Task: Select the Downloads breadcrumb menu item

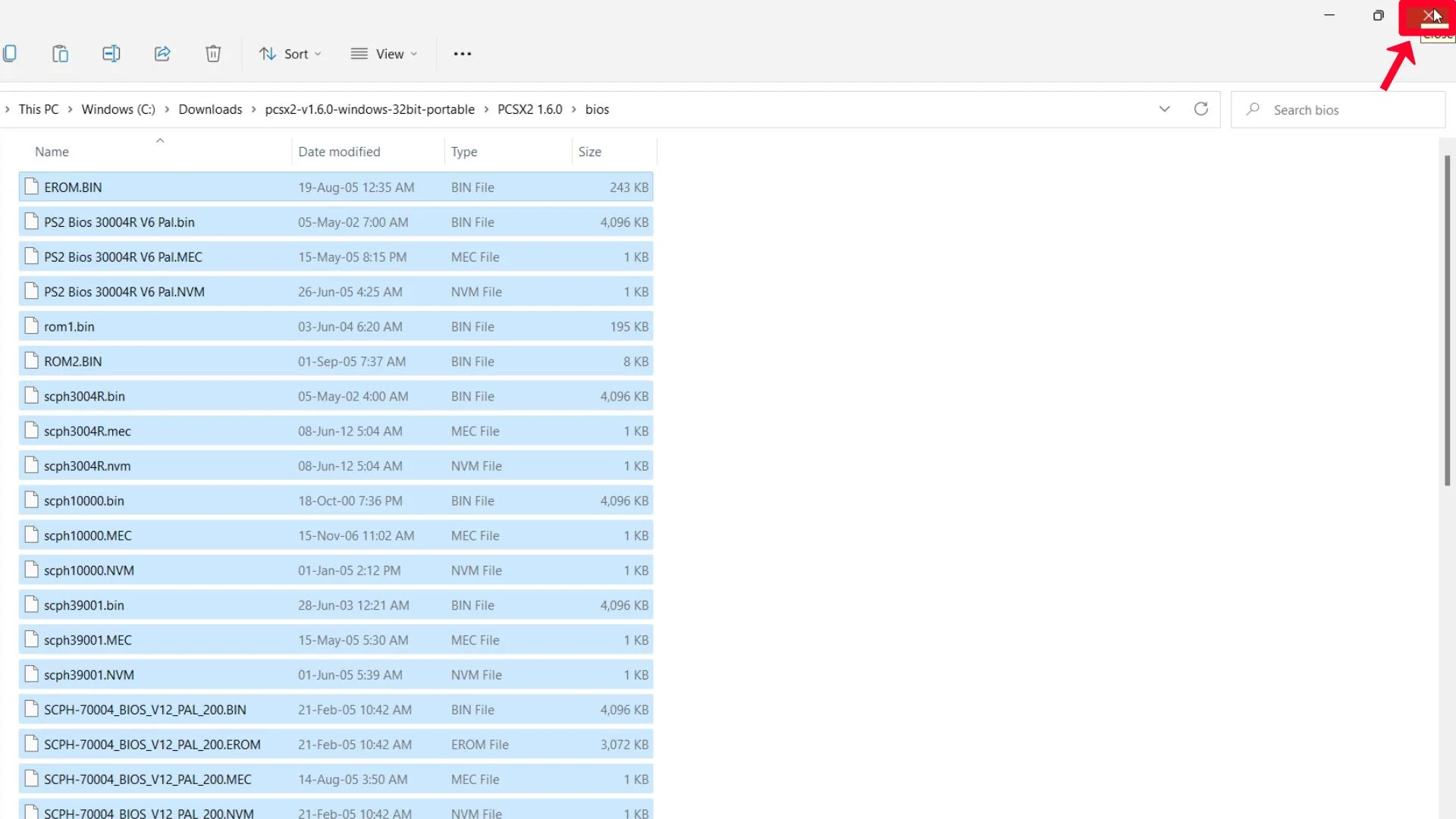Action: point(210,108)
